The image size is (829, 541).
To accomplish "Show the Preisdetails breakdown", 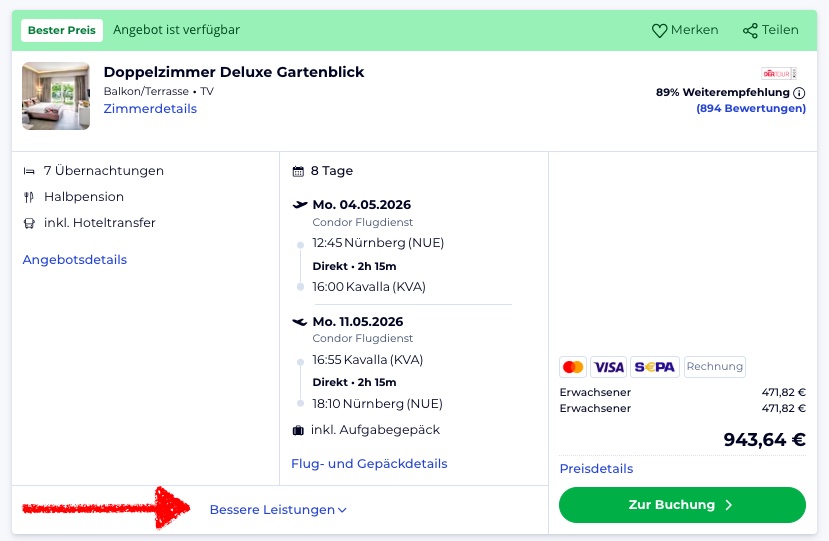I will point(596,469).
